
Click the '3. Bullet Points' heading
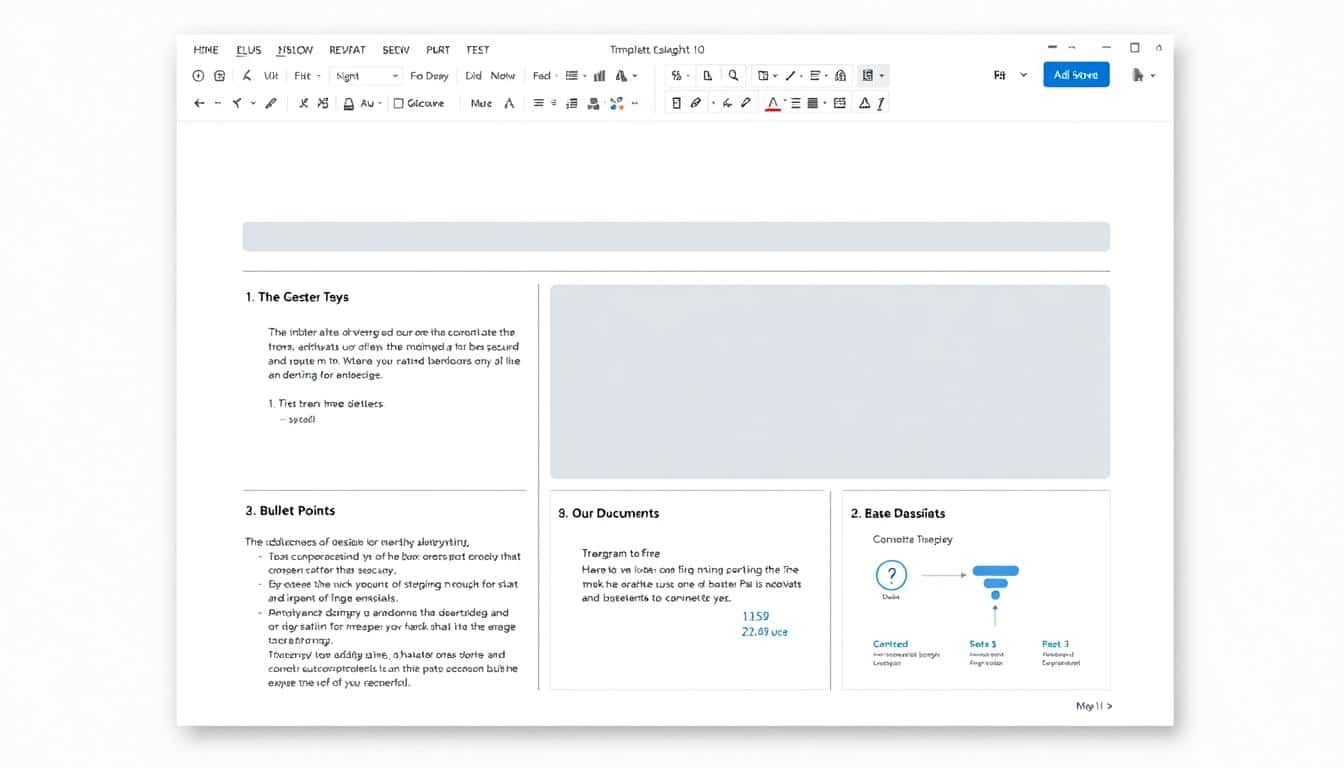[290, 510]
